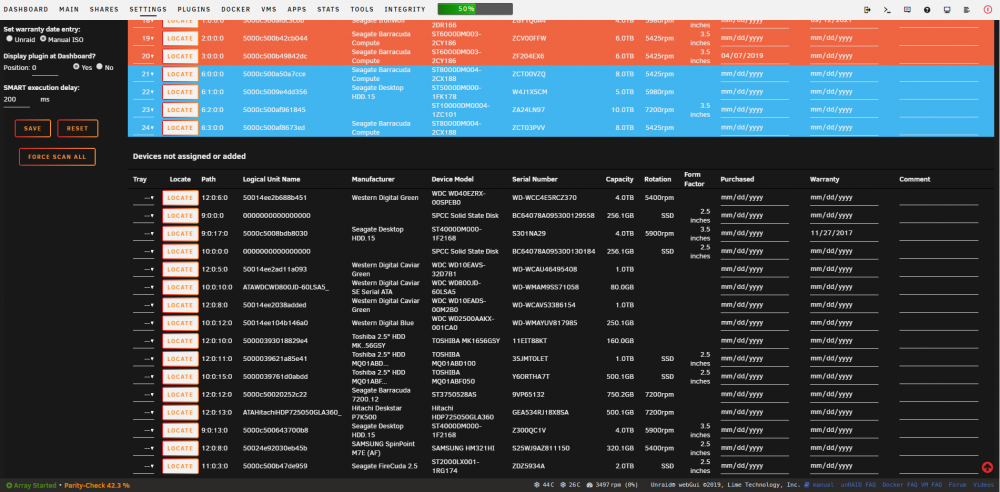Select the Unraid warranty date radio button

pyautogui.click(x=9, y=39)
